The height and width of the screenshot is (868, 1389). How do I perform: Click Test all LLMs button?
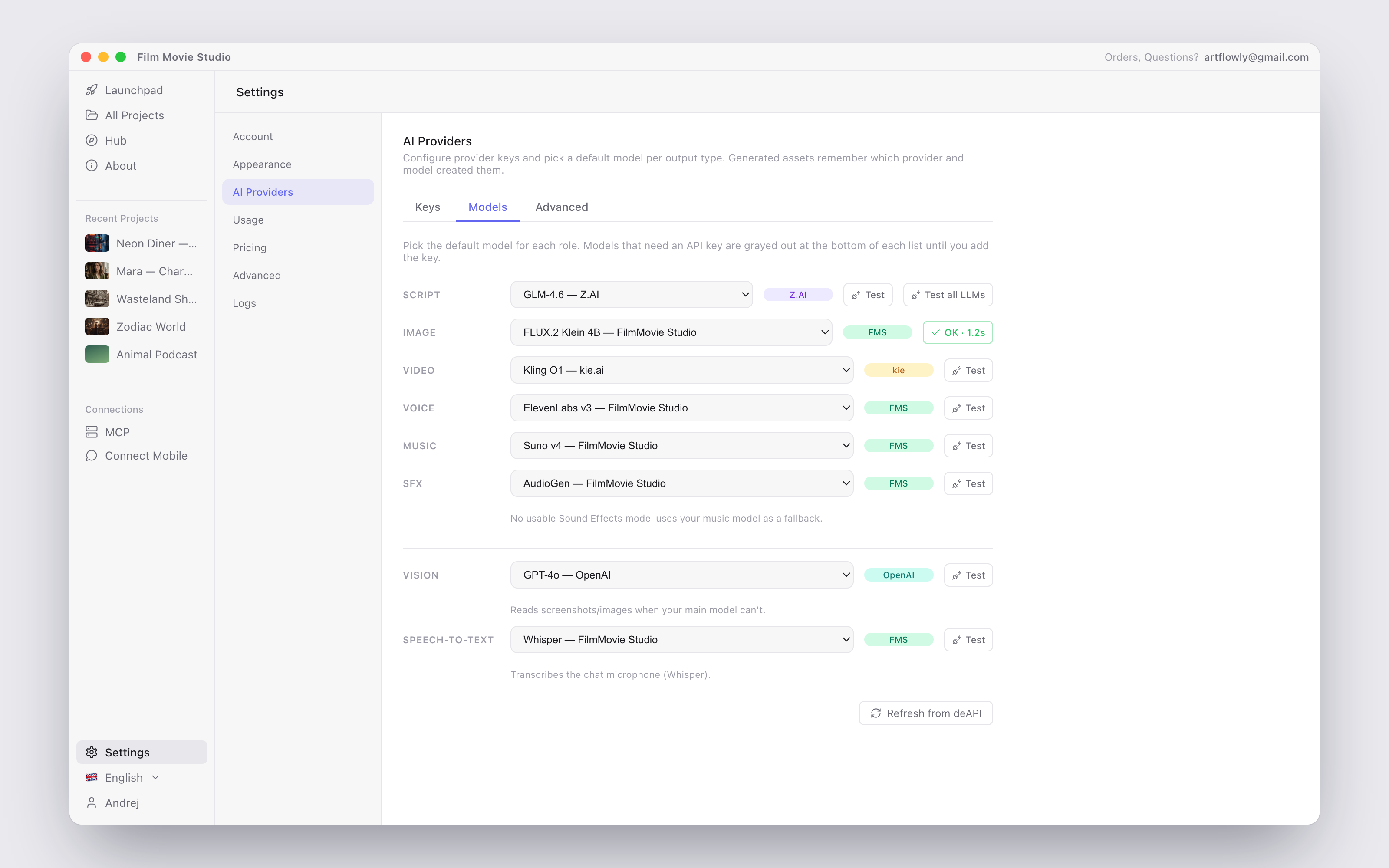pyautogui.click(x=948, y=295)
